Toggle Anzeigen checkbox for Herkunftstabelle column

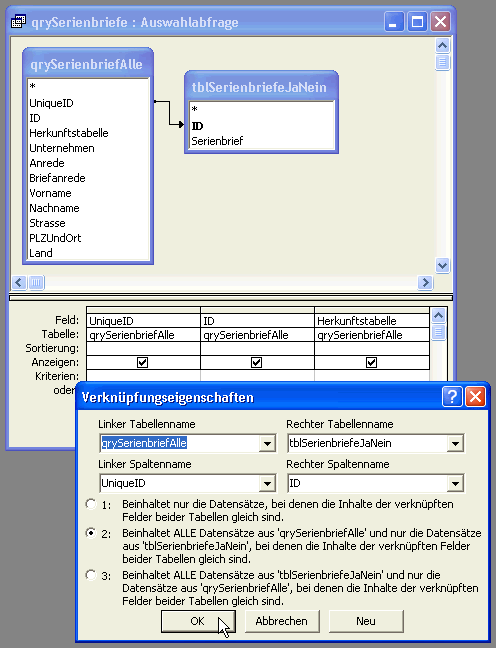click(x=371, y=362)
